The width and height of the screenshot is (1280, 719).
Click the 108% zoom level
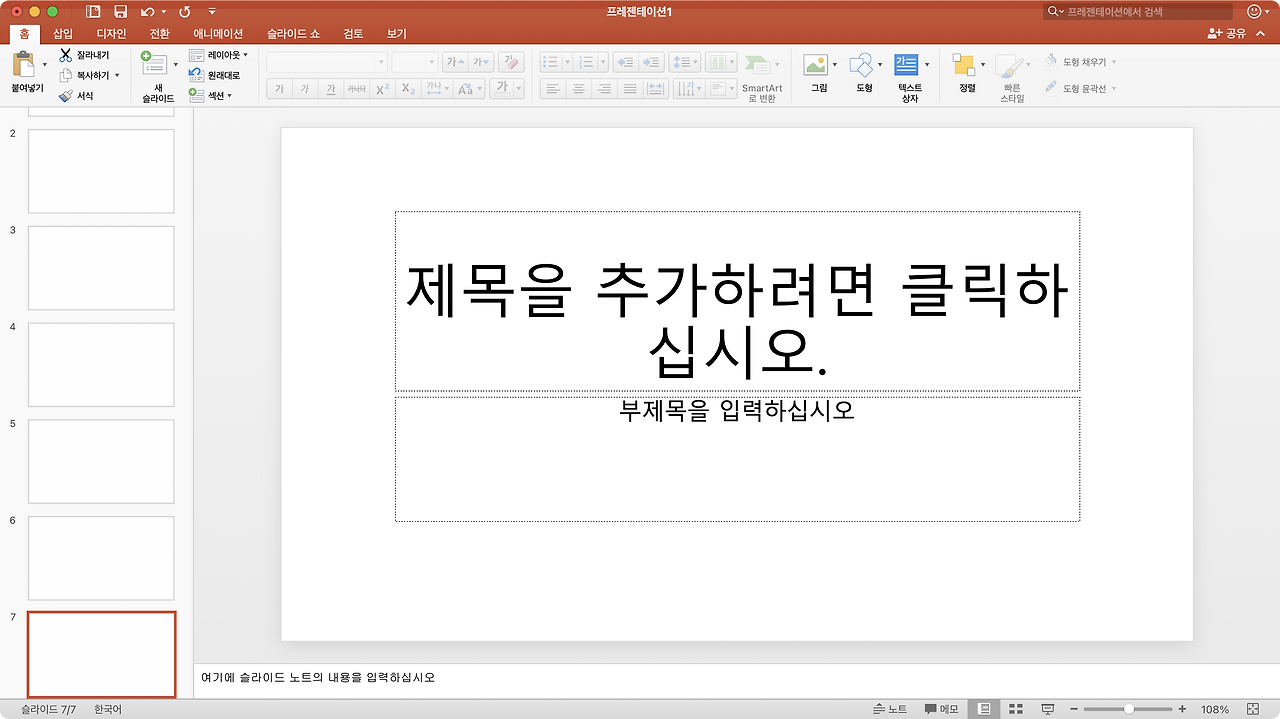tap(1215, 709)
